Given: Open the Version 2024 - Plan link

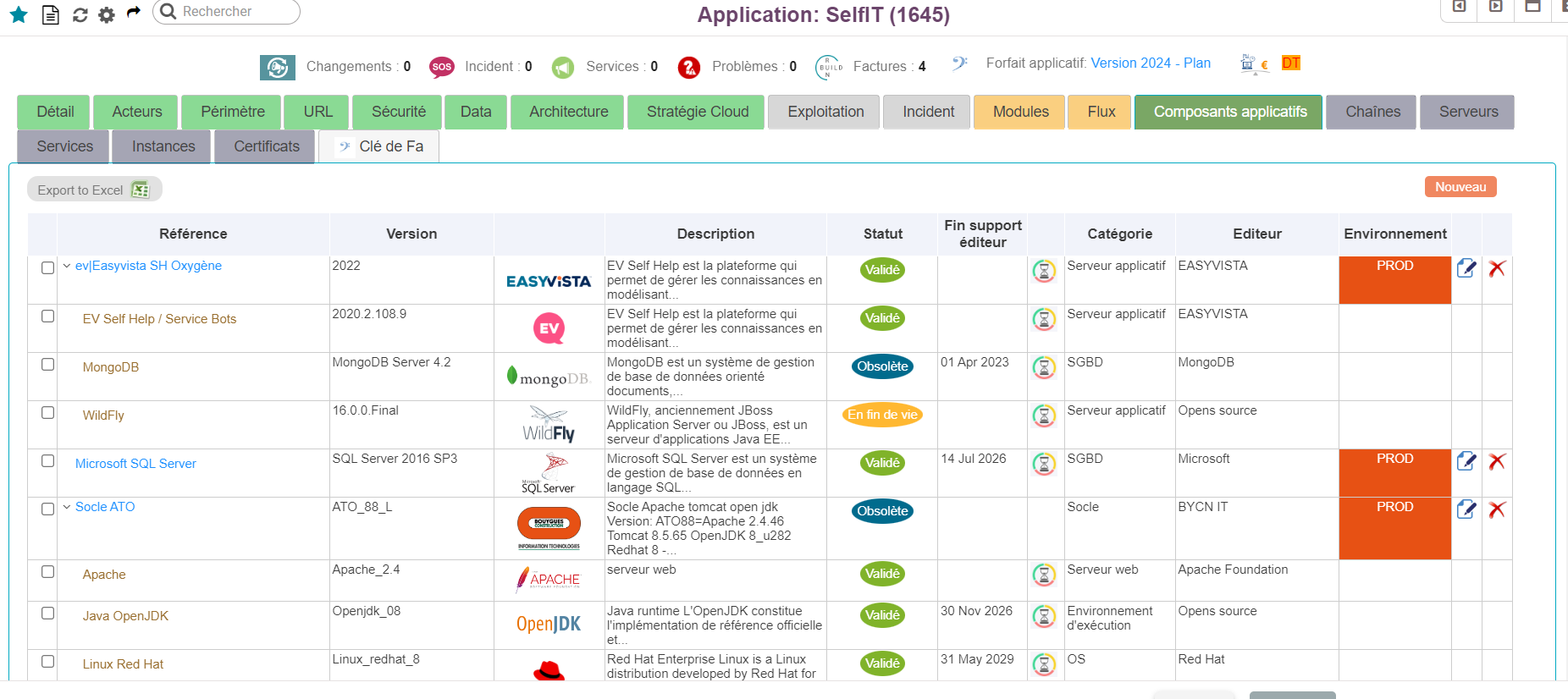Looking at the screenshot, I should [1150, 63].
